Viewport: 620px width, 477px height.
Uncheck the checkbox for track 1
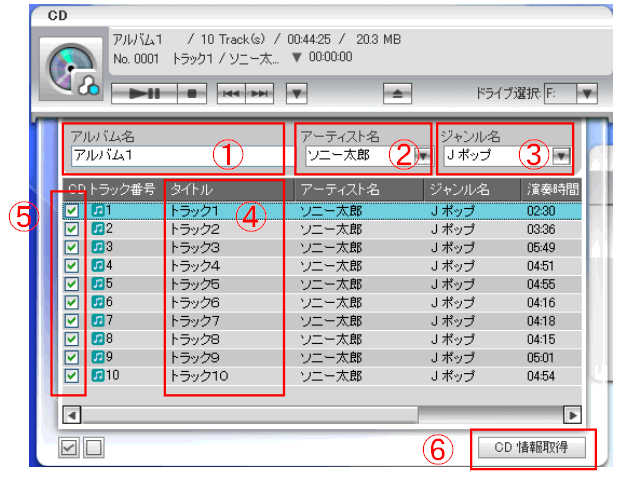point(73,211)
